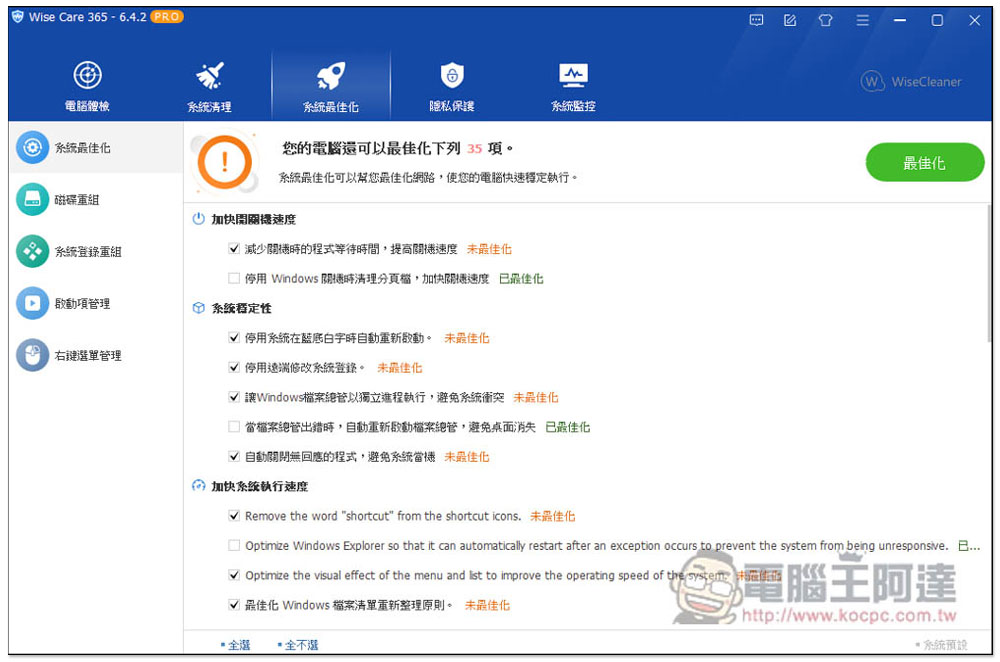The image size is (1000, 662).
Task: Click the PRO badge in title bar
Action: point(166,17)
